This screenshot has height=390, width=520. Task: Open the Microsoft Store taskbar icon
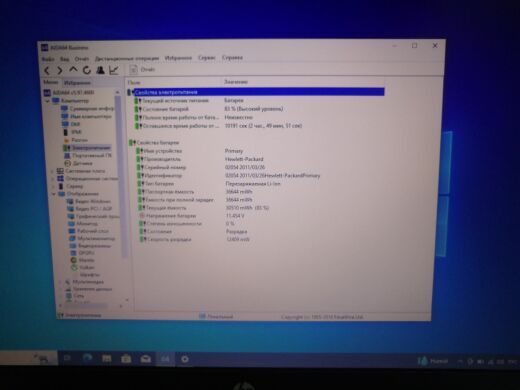(126, 359)
